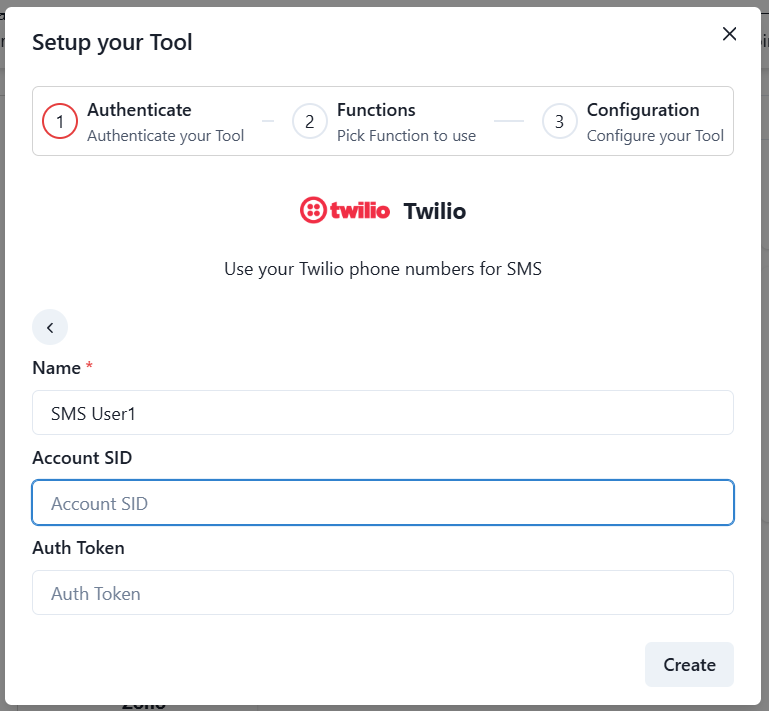Viewport: 769px width, 711px height.
Task: Click the bold Twilio title text
Action: click(x=435, y=211)
